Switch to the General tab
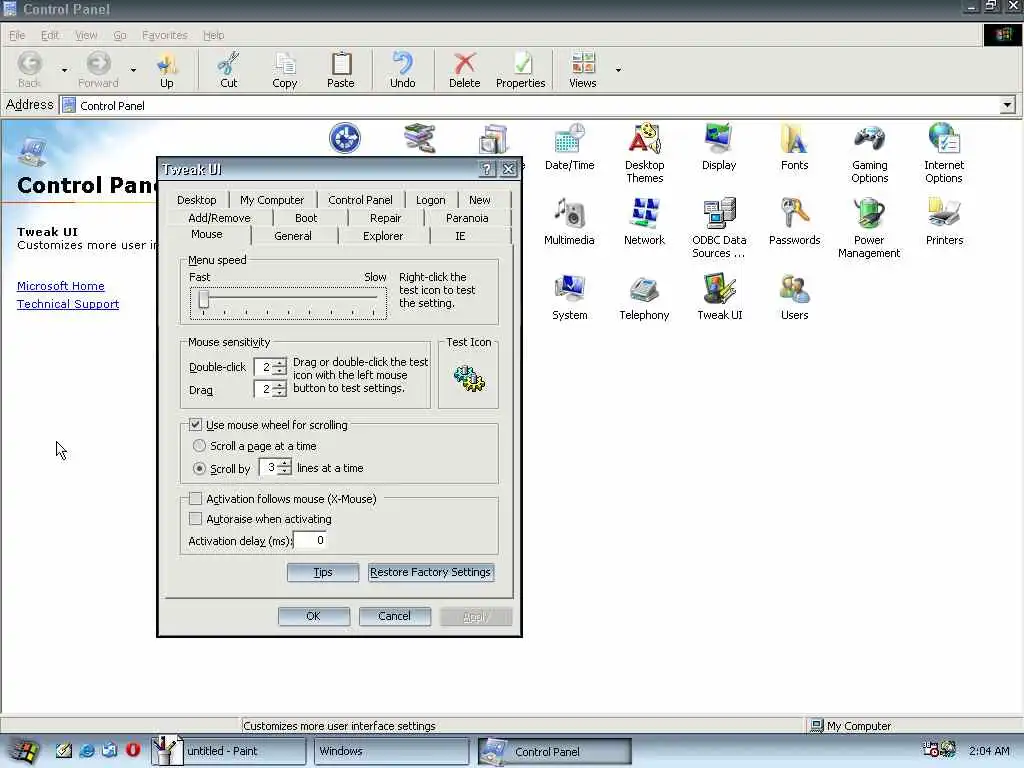Screen dimensions: 1024x768 pyautogui.click(x=293, y=236)
